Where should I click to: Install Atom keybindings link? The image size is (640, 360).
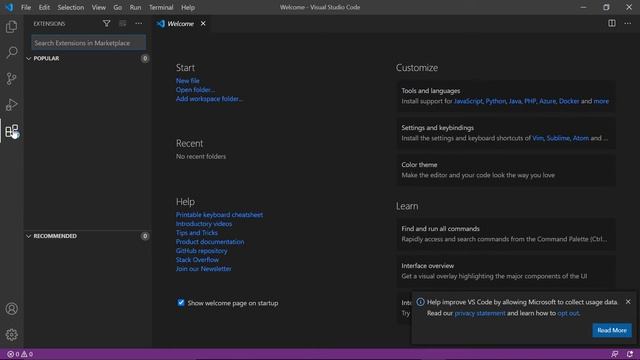click(x=580, y=138)
